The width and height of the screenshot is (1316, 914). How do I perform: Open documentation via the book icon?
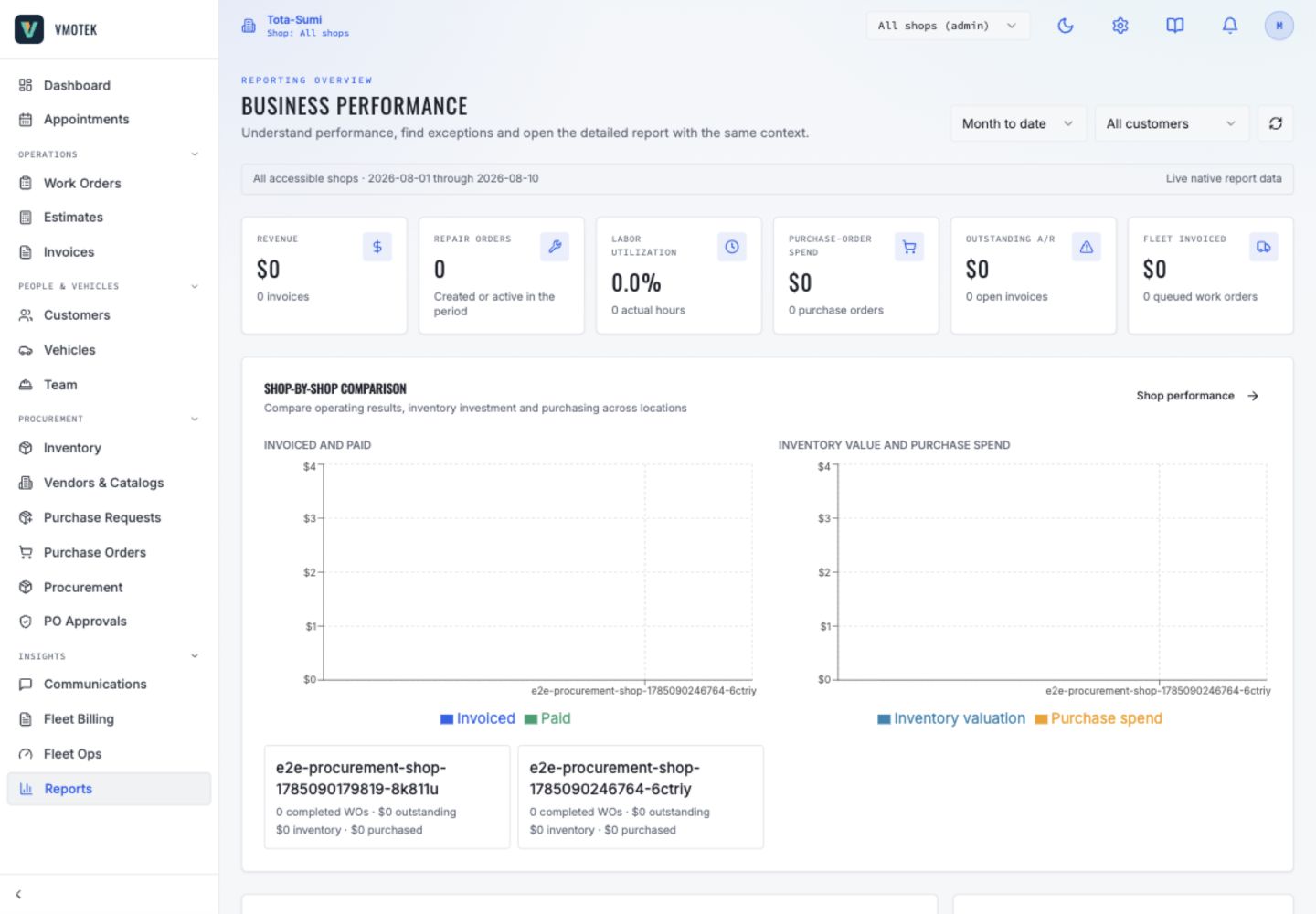click(1175, 26)
